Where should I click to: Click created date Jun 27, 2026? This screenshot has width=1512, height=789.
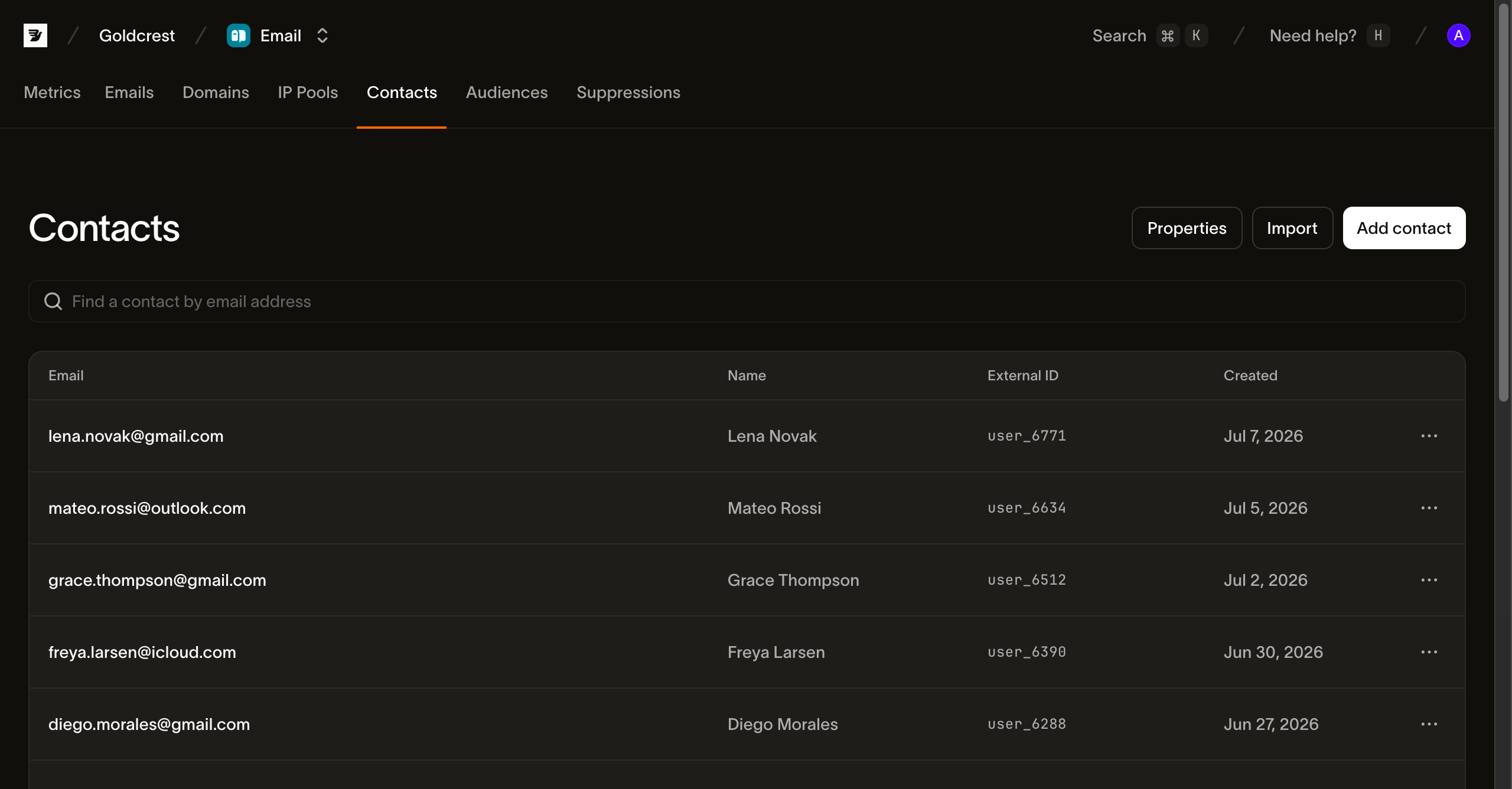point(1271,724)
